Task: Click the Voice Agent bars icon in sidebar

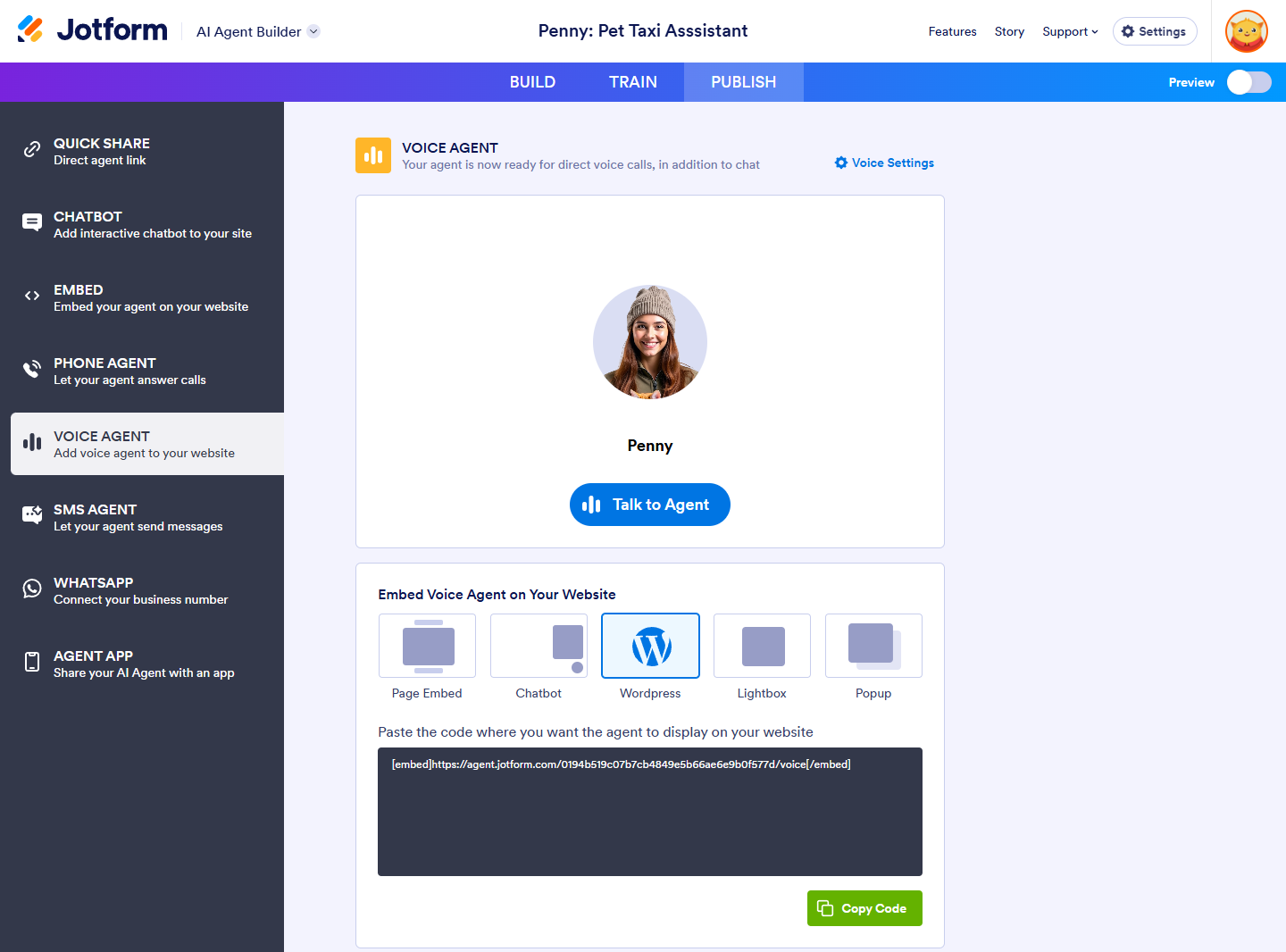Action: tap(32, 442)
